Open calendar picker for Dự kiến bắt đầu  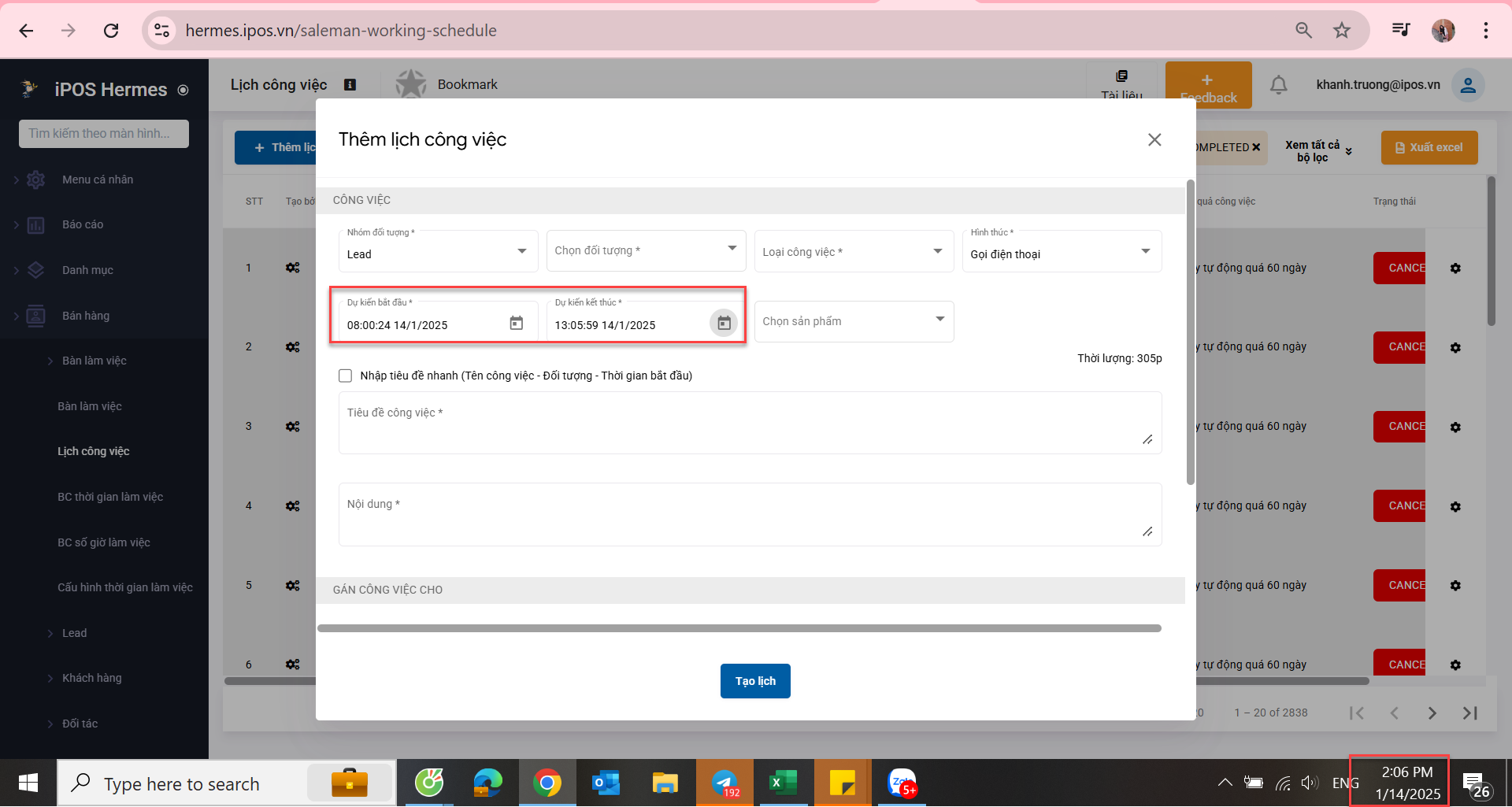(516, 323)
